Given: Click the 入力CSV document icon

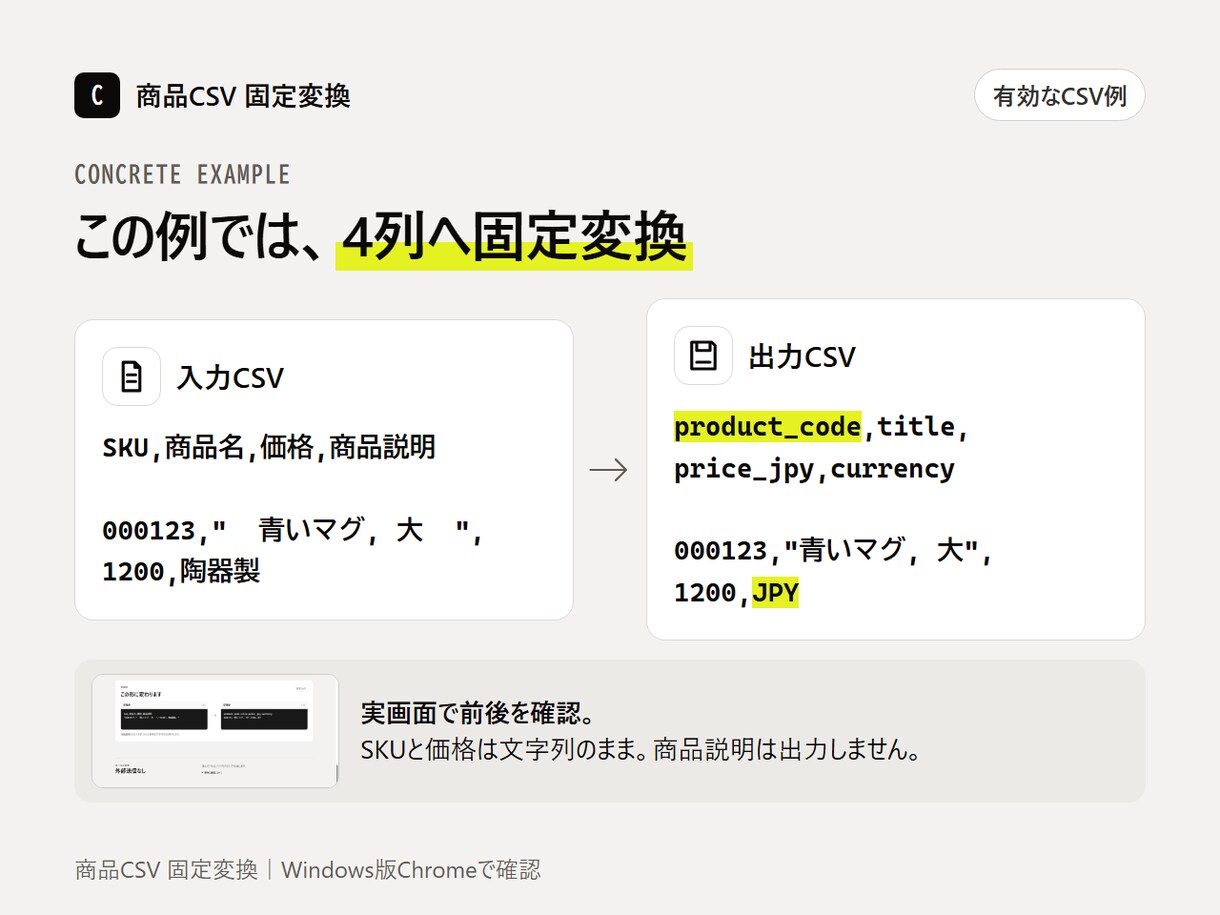Looking at the screenshot, I should [131, 377].
